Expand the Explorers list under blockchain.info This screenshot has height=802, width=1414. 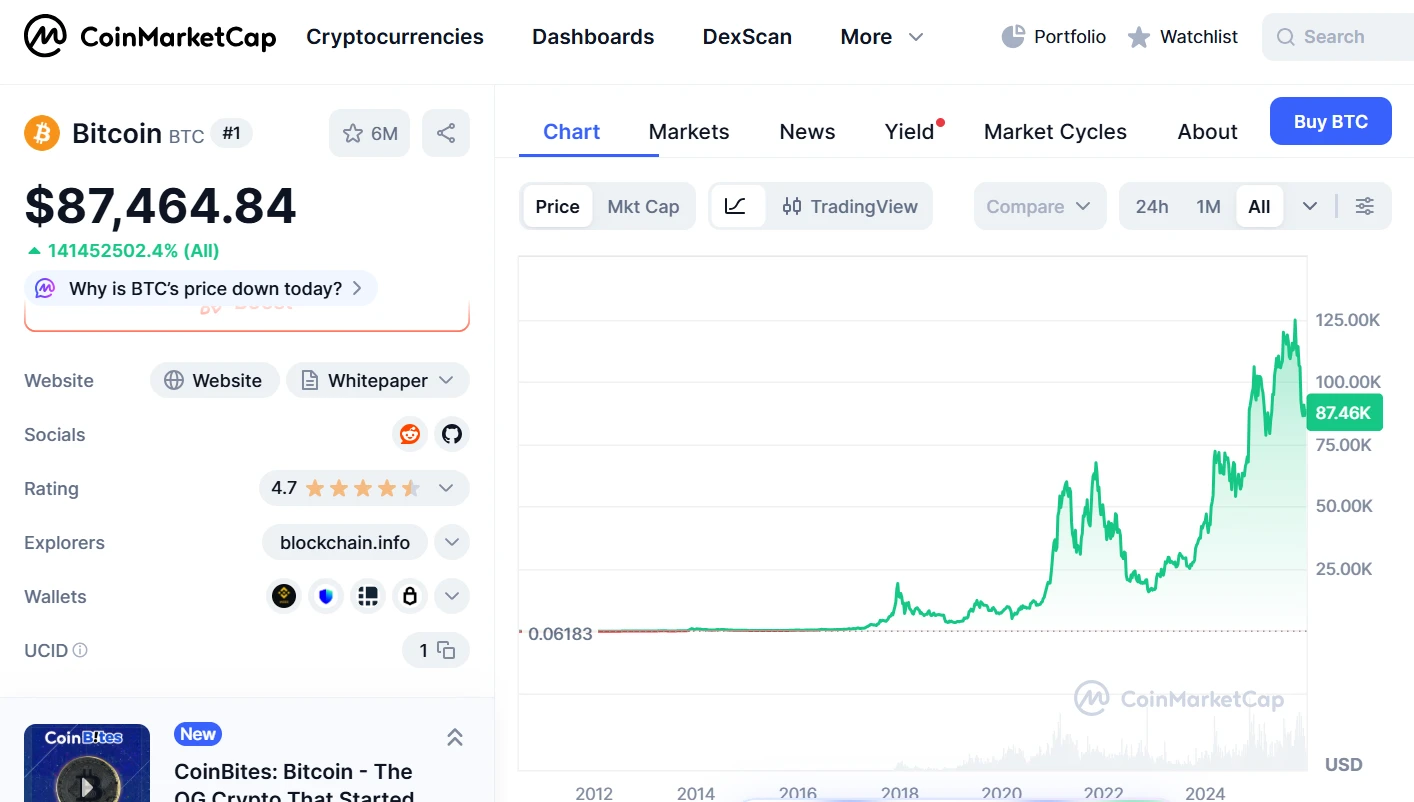pyautogui.click(x=451, y=542)
